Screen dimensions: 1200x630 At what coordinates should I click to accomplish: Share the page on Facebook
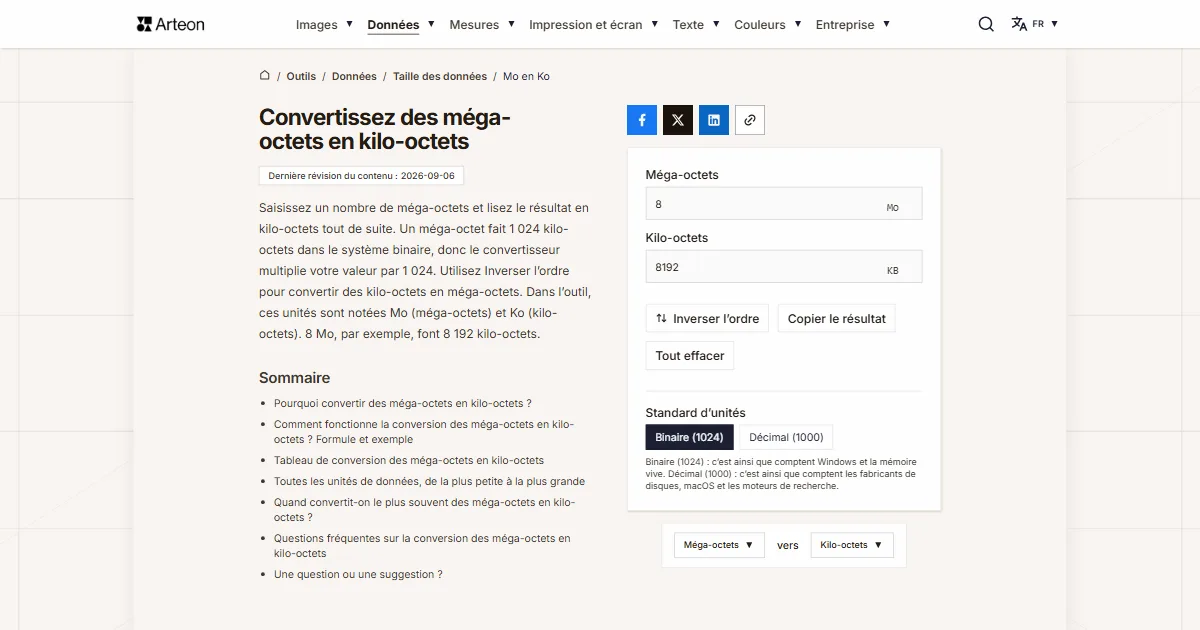[x=642, y=120]
